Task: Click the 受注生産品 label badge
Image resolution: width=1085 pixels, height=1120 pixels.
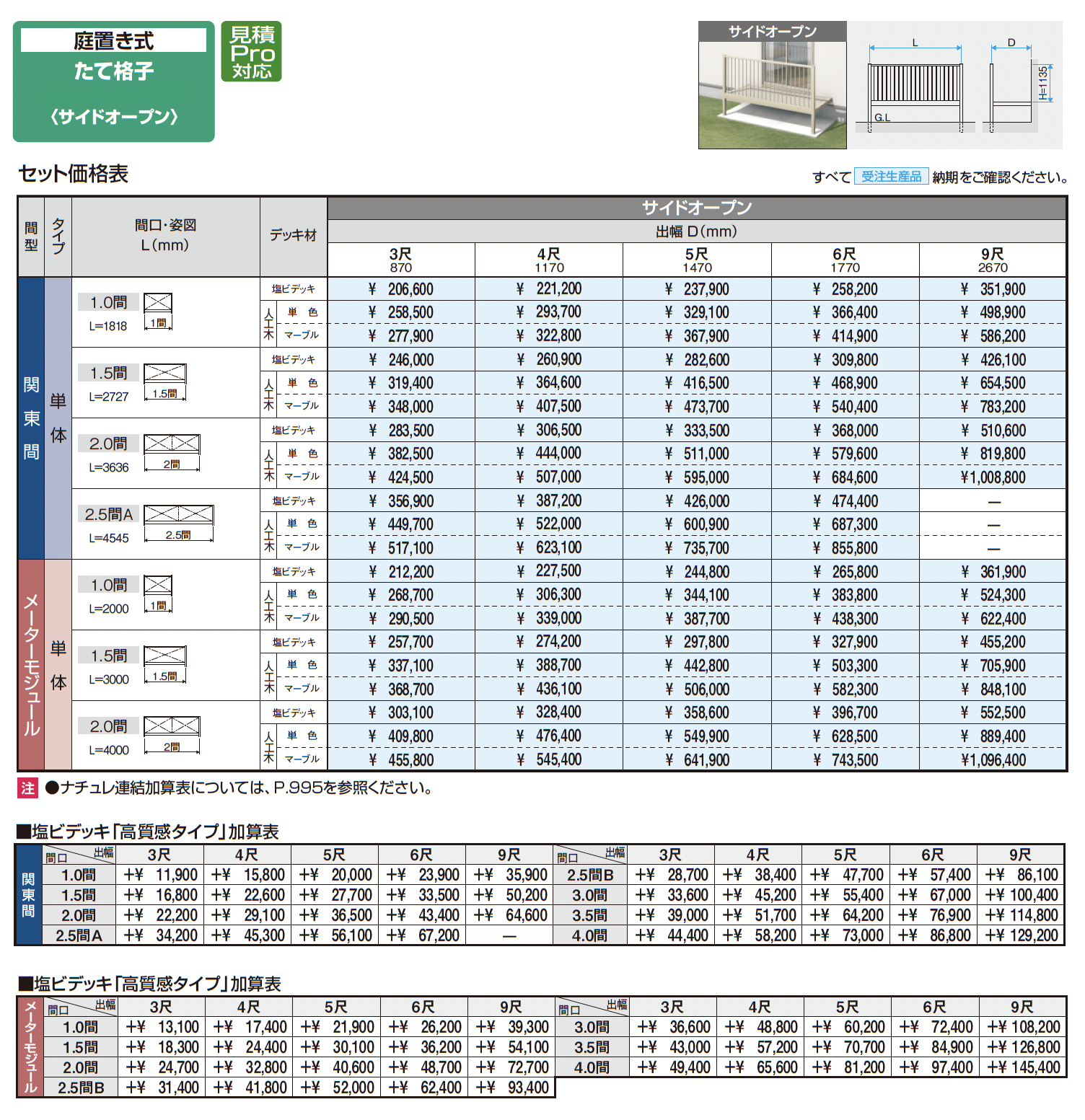Action: click(x=891, y=177)
